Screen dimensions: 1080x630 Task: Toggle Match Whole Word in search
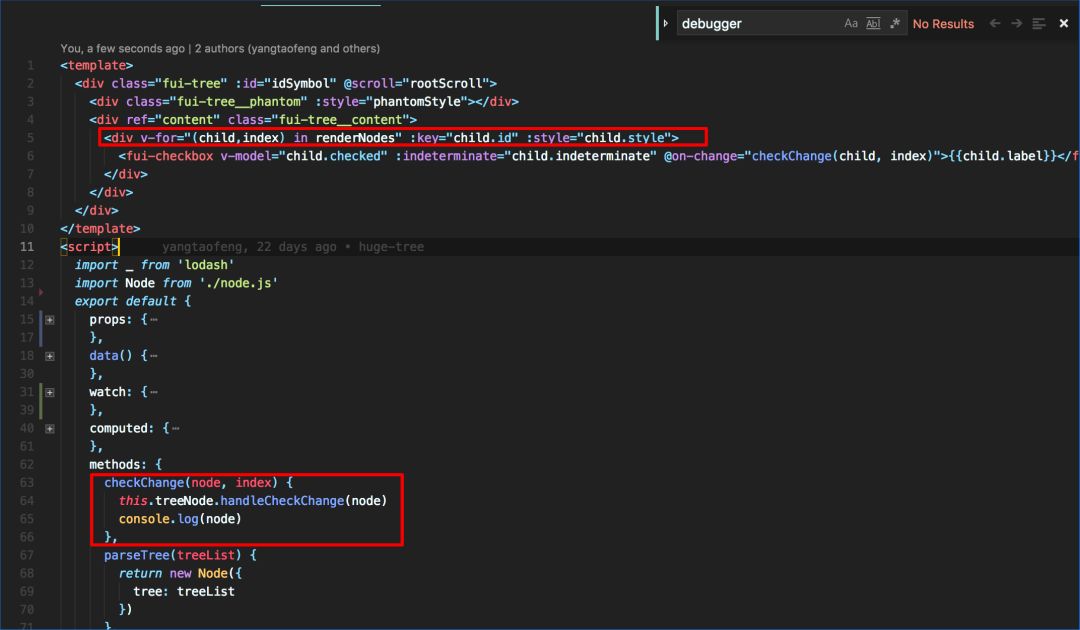(x=873, y=23)
